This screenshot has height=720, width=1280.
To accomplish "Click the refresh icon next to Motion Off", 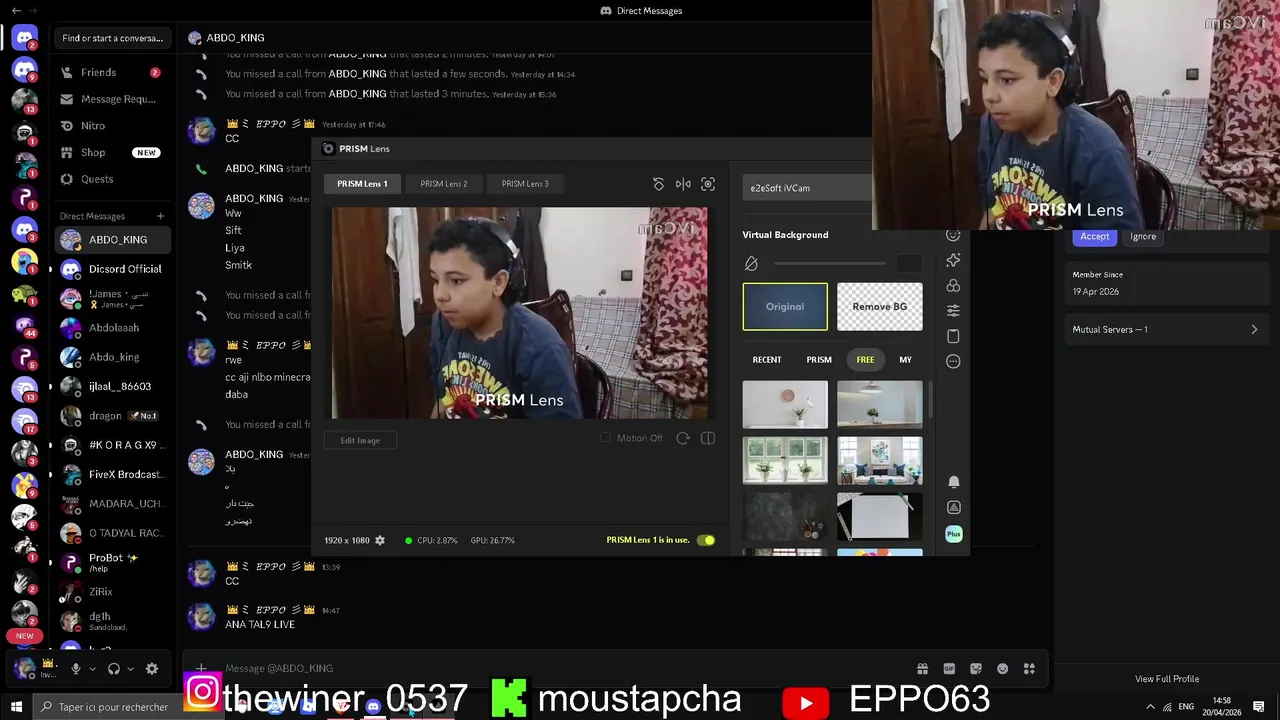I will point(683,438).
